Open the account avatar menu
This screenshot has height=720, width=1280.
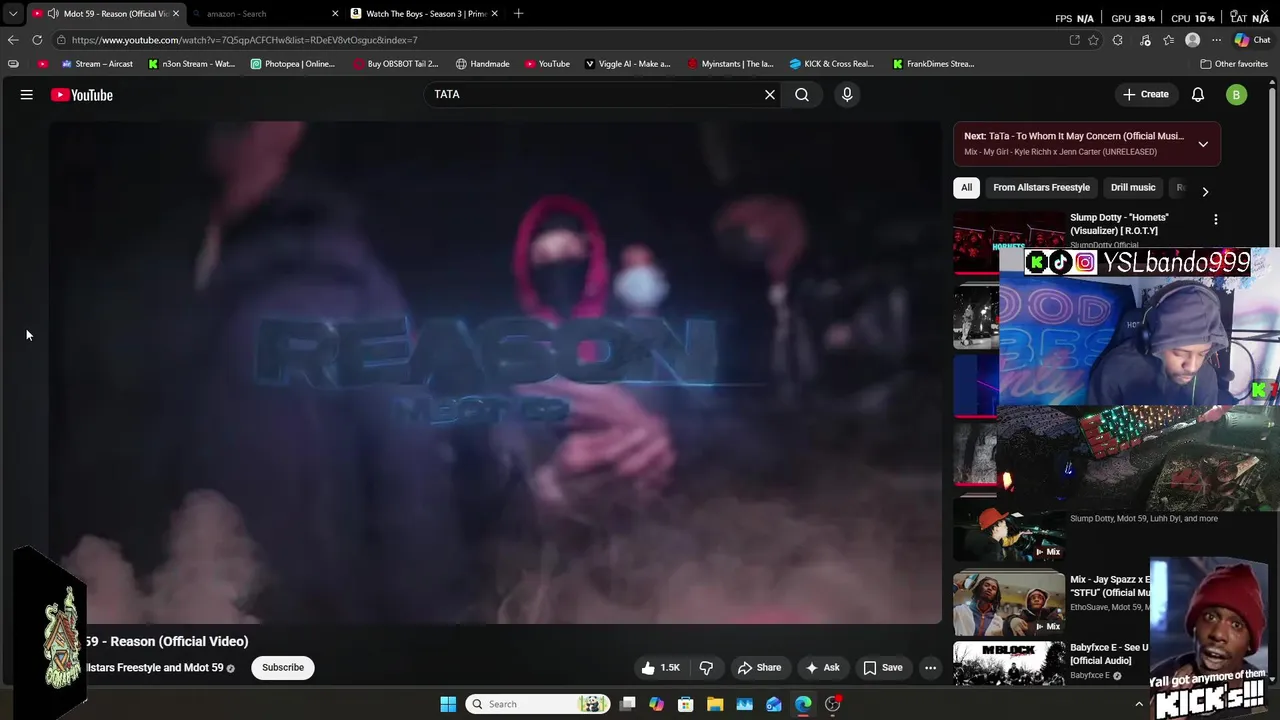point(1237,95)
